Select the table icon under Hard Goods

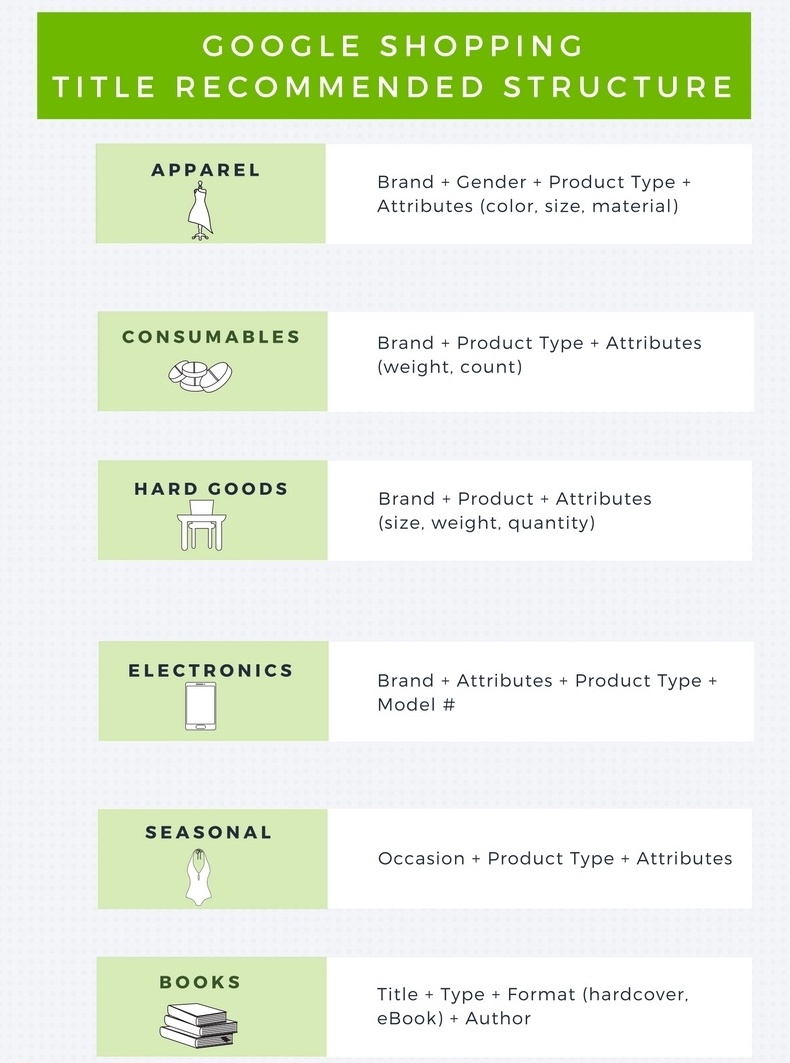[200, 528]
